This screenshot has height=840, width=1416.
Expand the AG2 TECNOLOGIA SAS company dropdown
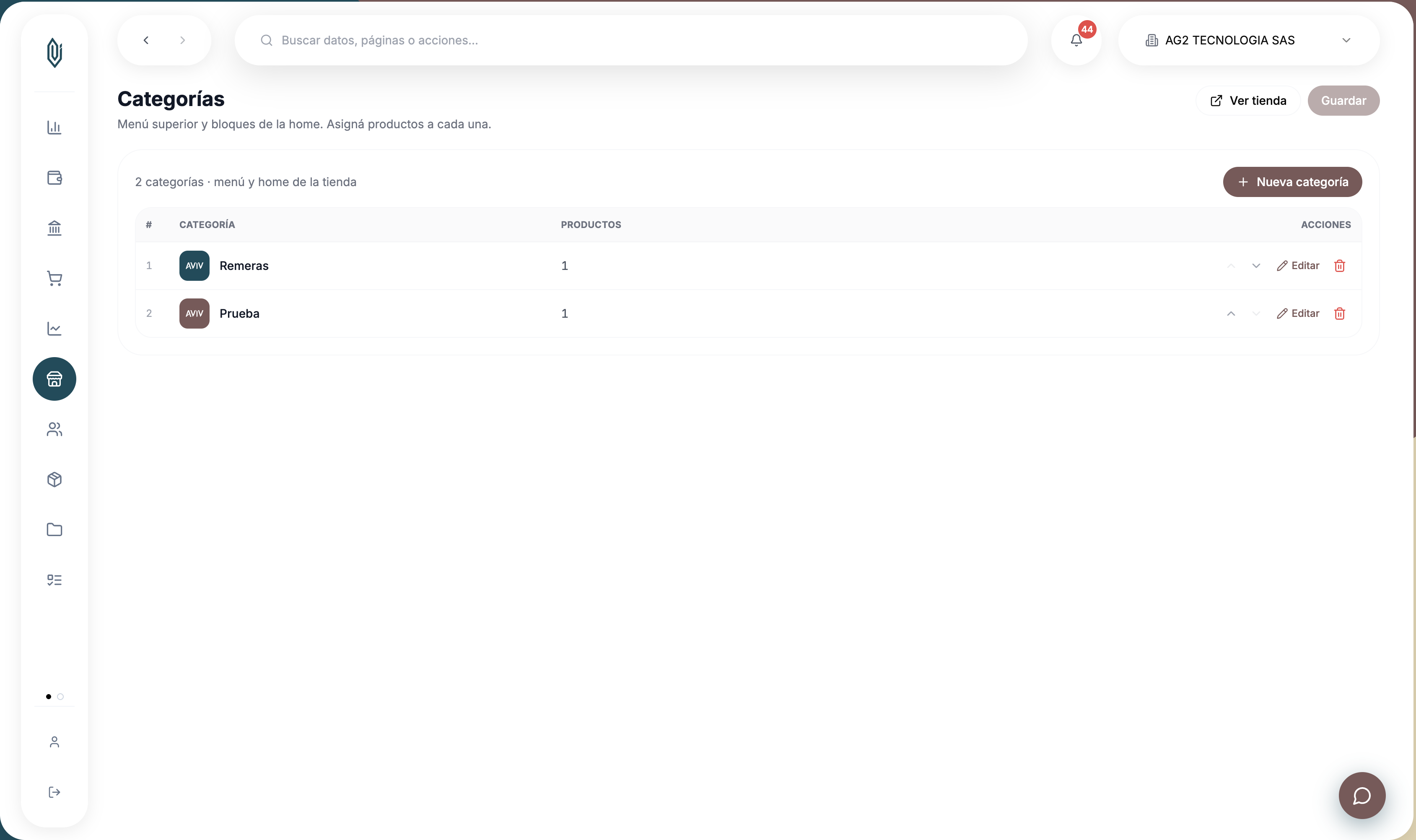tap(1248, 40)
